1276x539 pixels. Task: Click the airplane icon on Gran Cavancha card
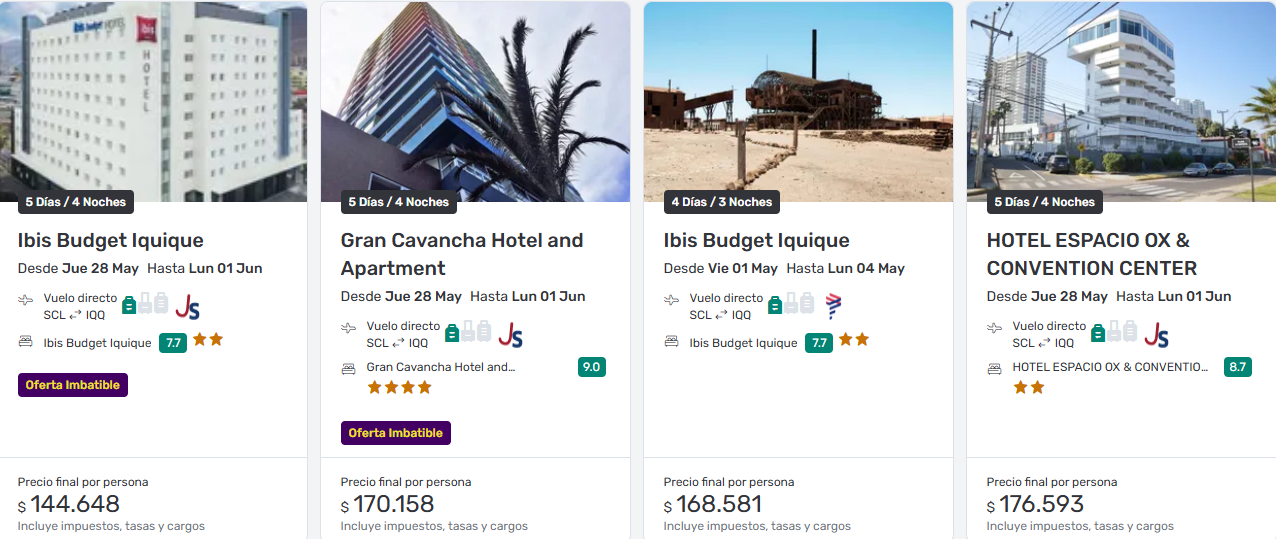click(349, 327)
